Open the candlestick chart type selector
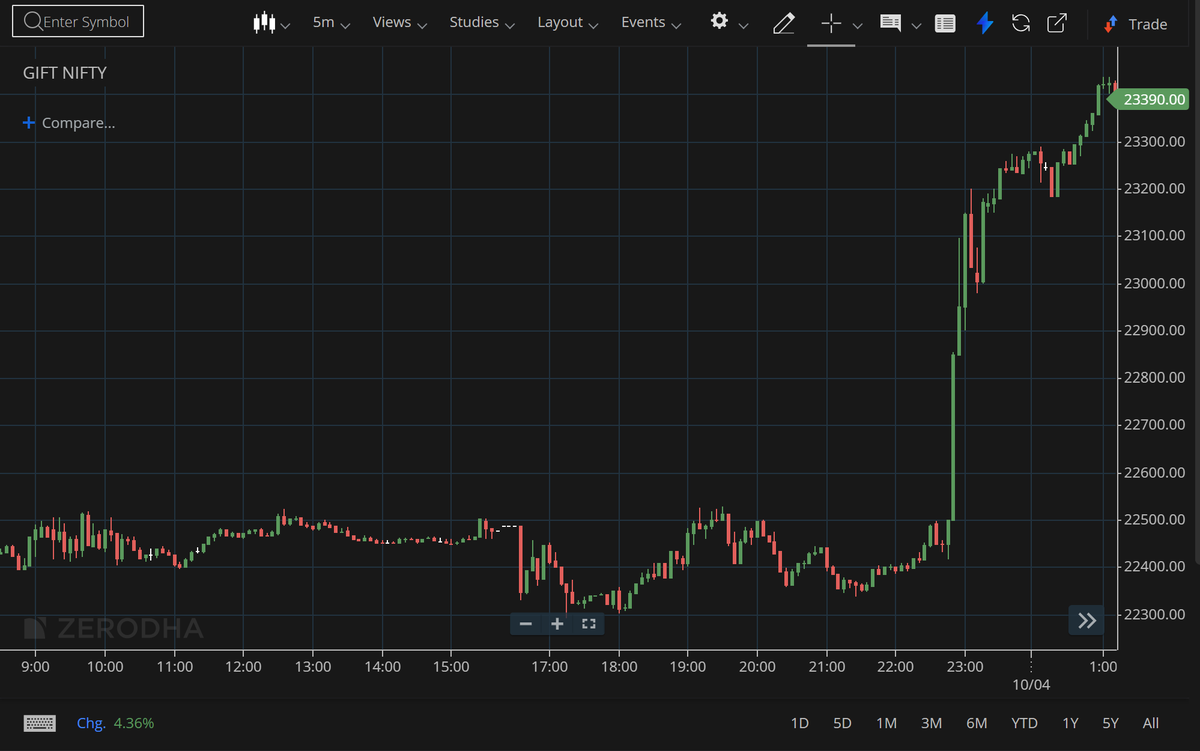This screenshot has width=1200, height=751. click(264, 22)
